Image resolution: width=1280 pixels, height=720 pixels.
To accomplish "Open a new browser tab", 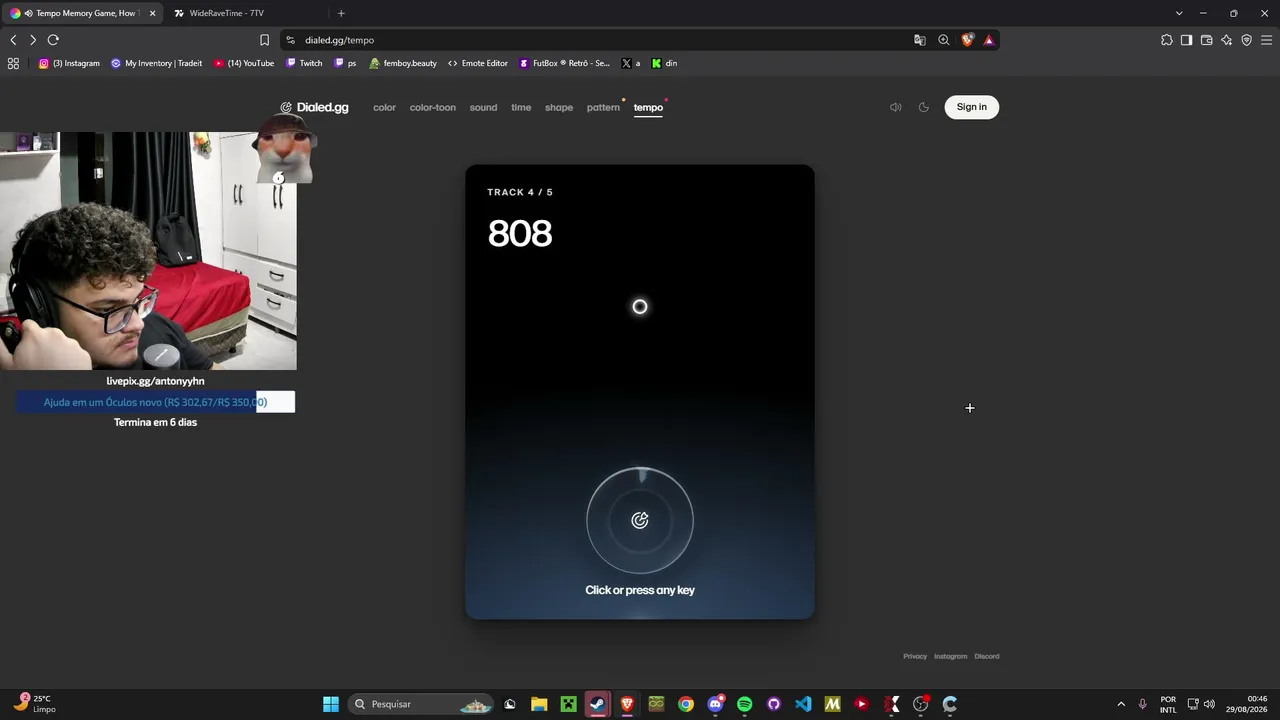I will (341, 13).
